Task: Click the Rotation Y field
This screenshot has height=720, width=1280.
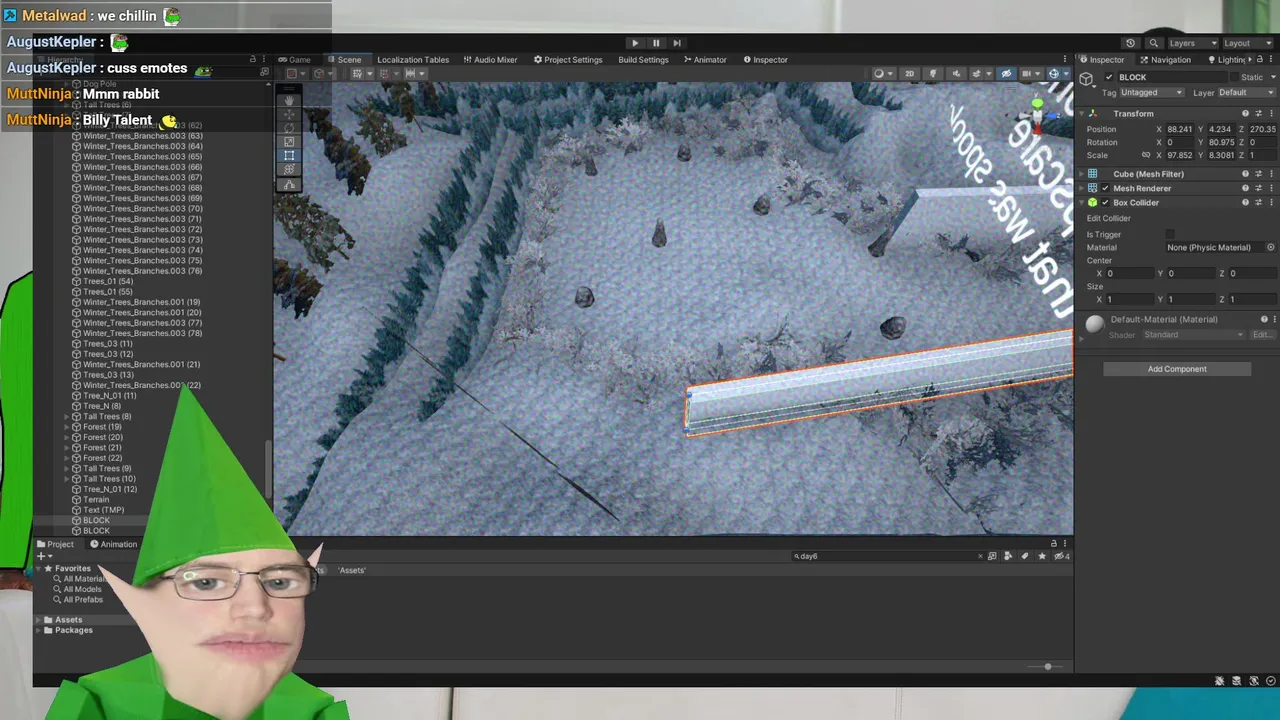Action: pos(1221,142)
